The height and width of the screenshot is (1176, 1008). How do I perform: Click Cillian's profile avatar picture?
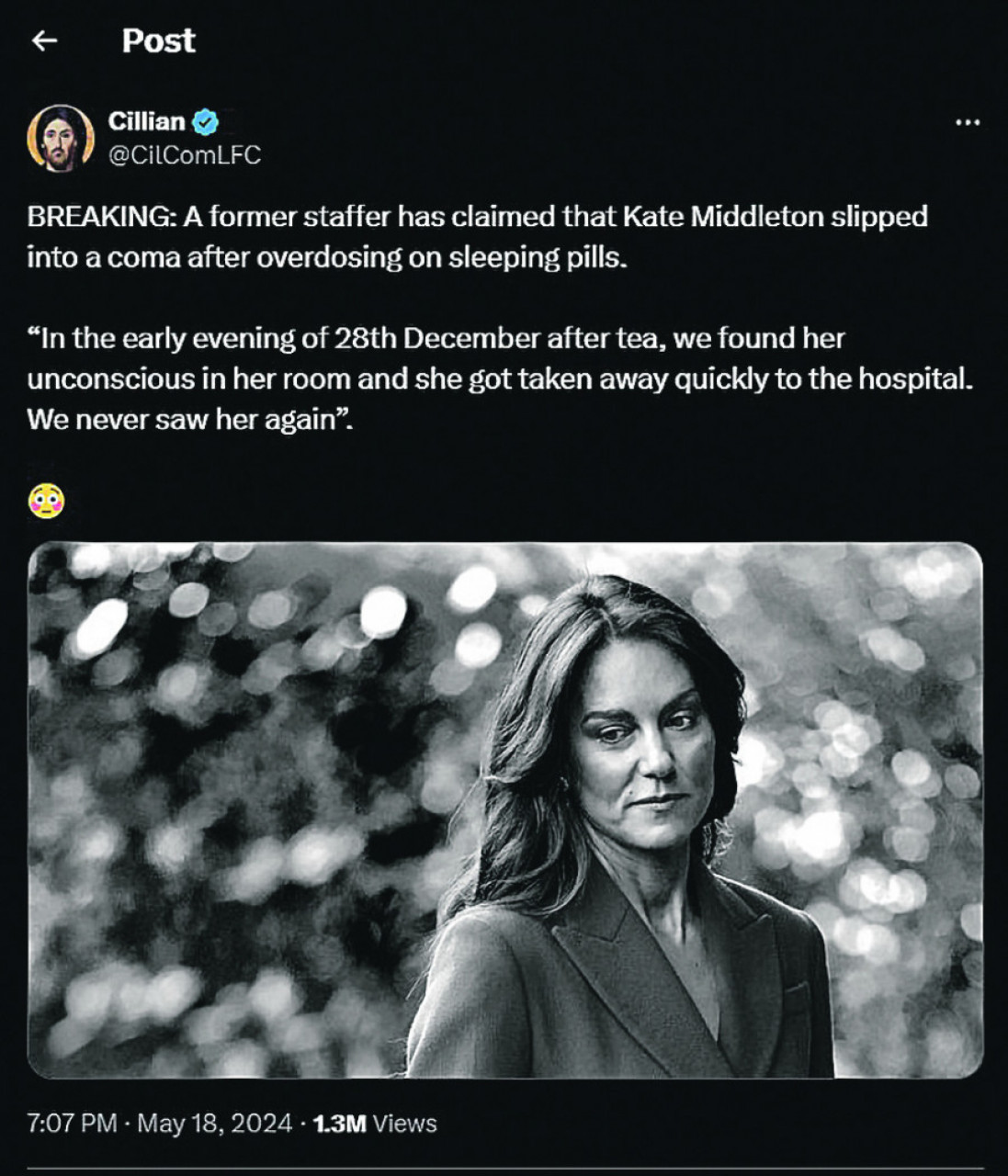pos(61,138)
